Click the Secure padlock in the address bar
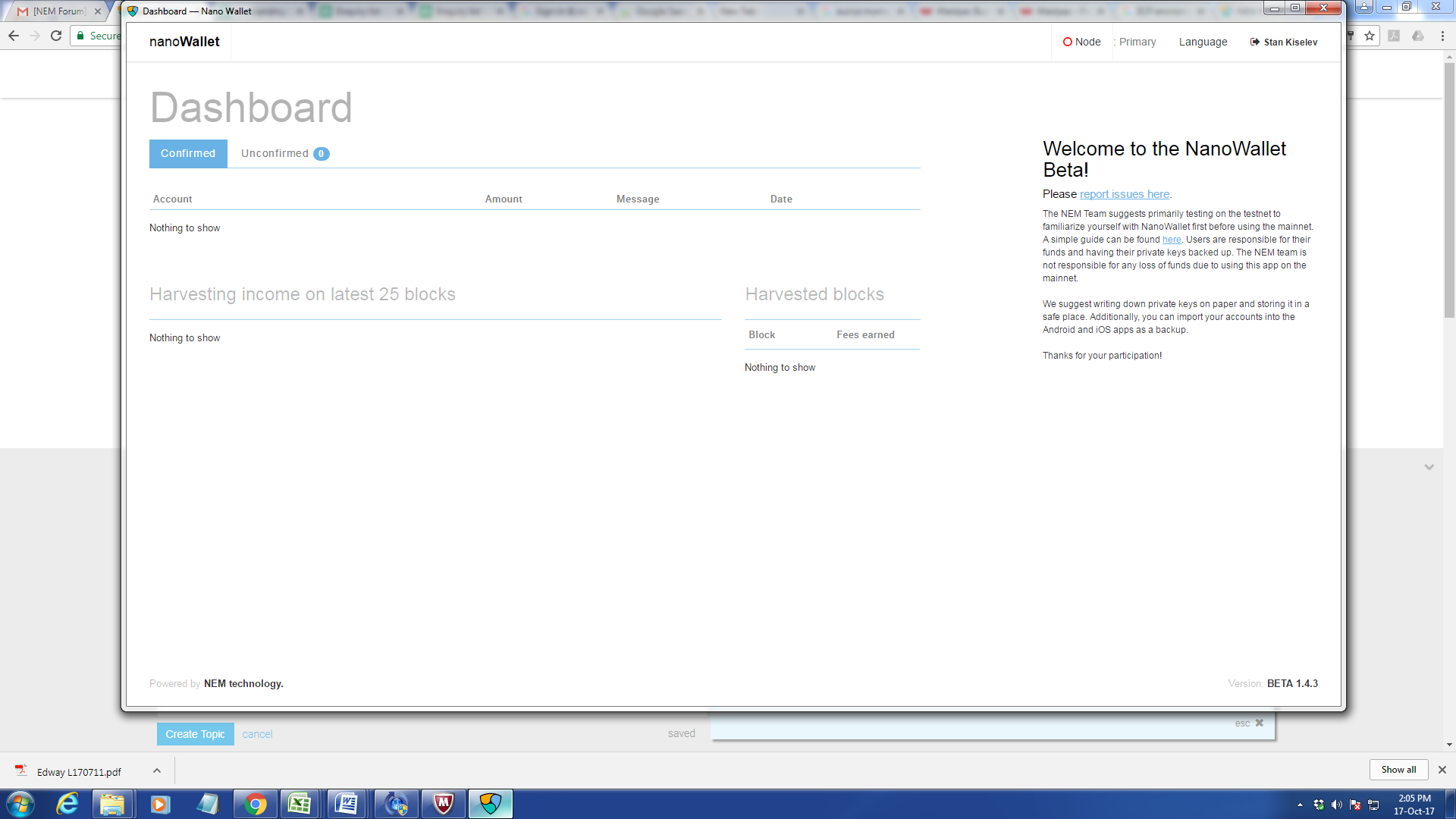The width and height of the screenshot is (1456, 819). pyautogui.click(x=80, y=36)
